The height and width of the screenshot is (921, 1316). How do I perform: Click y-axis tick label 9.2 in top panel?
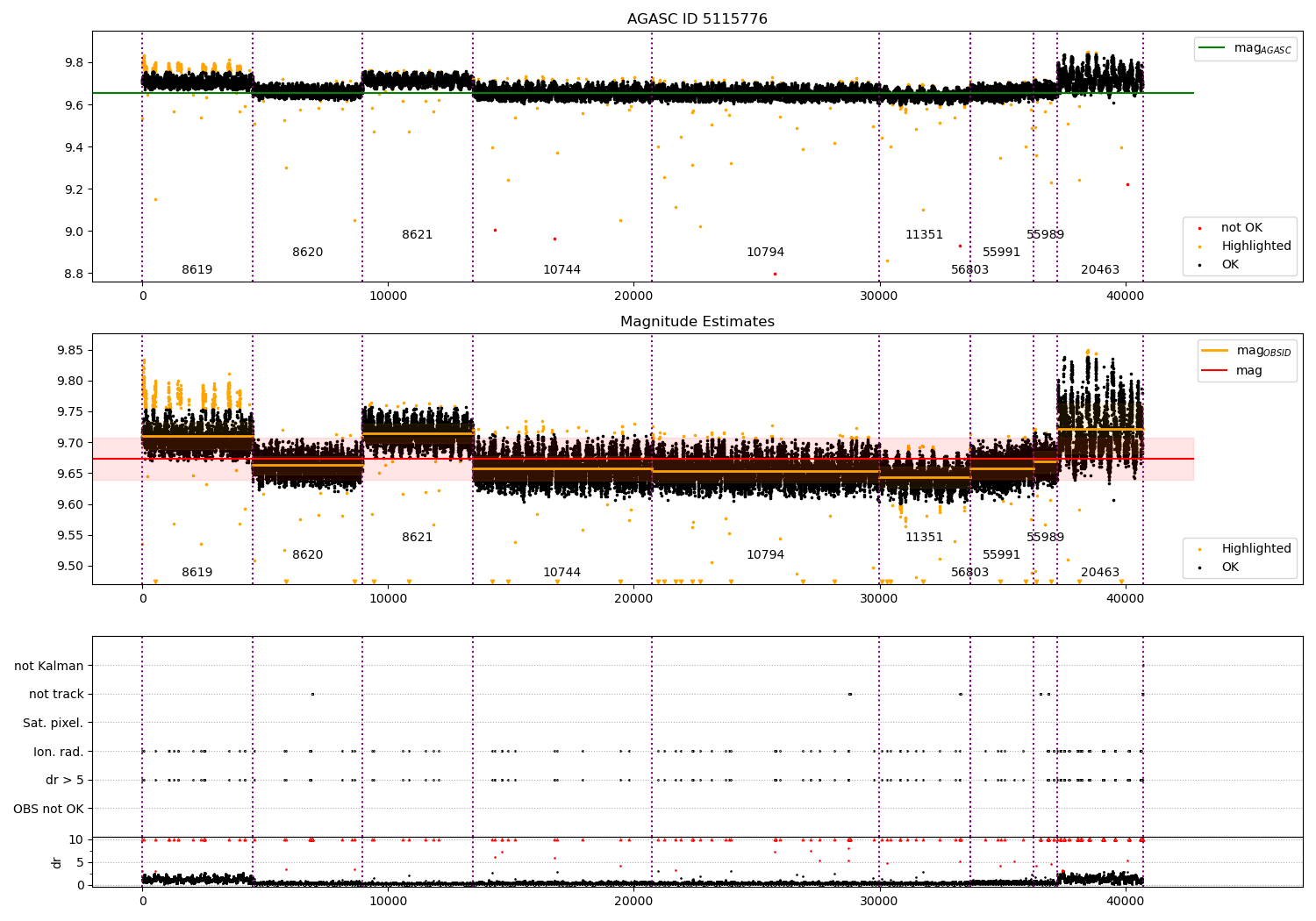pos(74,189)
